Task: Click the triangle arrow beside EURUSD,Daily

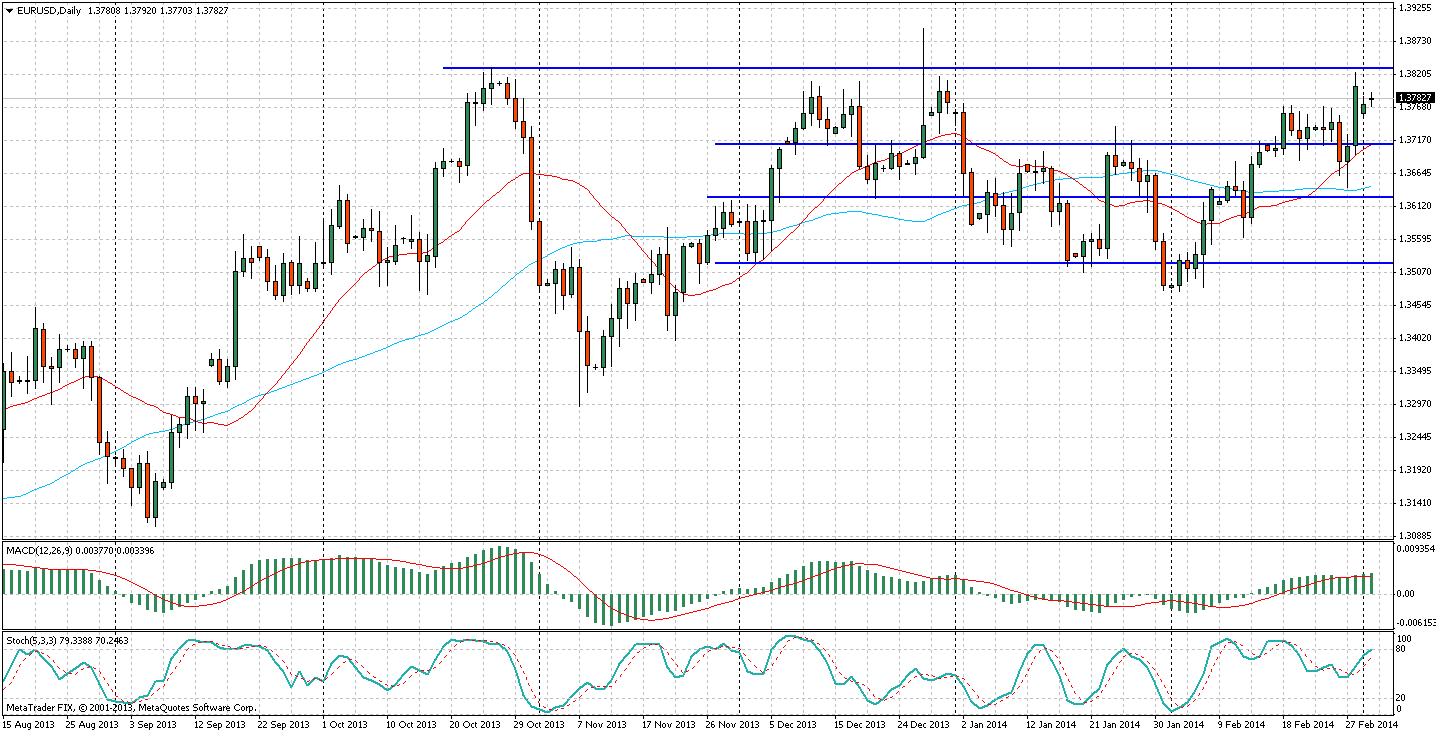Action: 9,10
